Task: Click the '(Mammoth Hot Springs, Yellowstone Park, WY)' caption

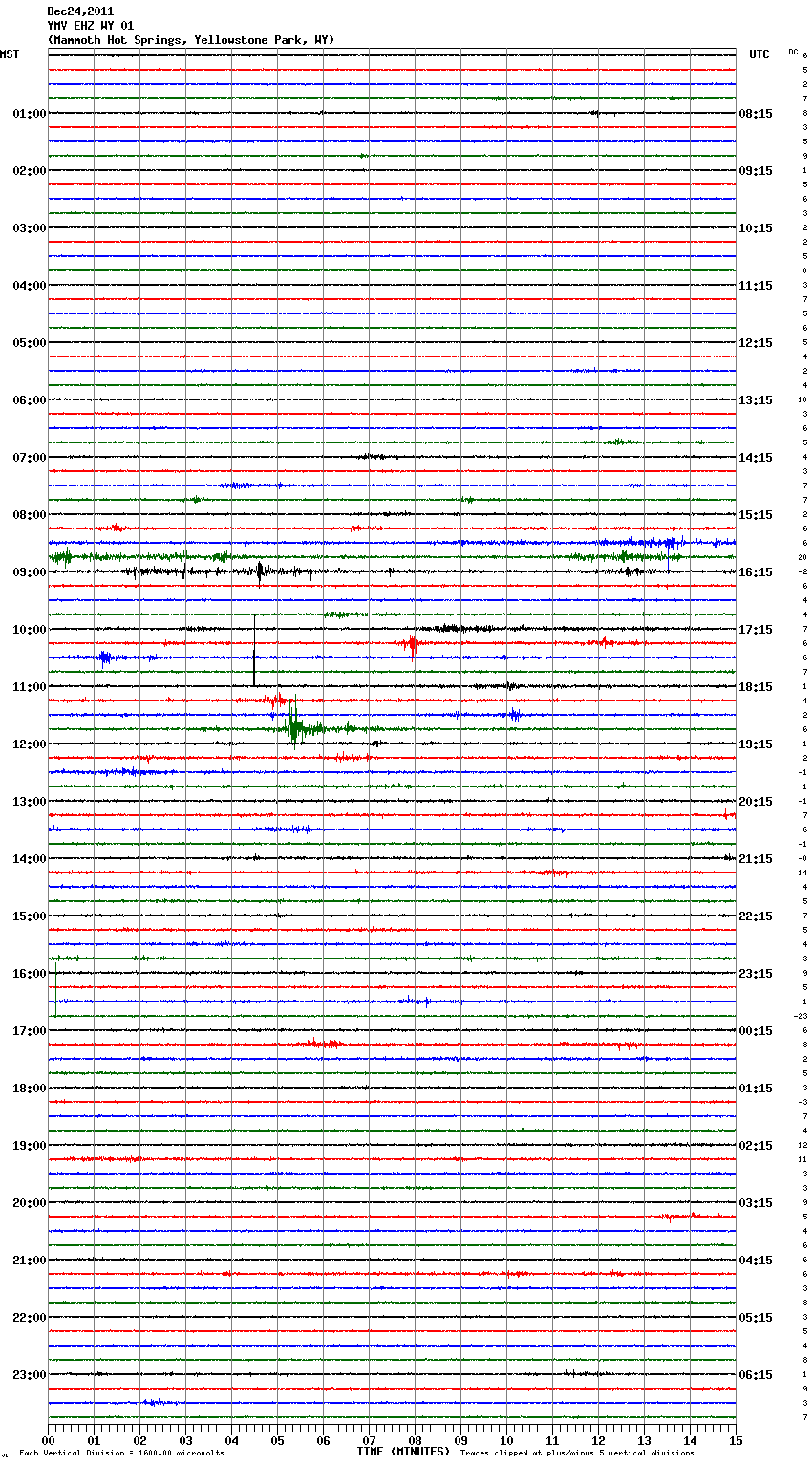Action: coord(191,40)
